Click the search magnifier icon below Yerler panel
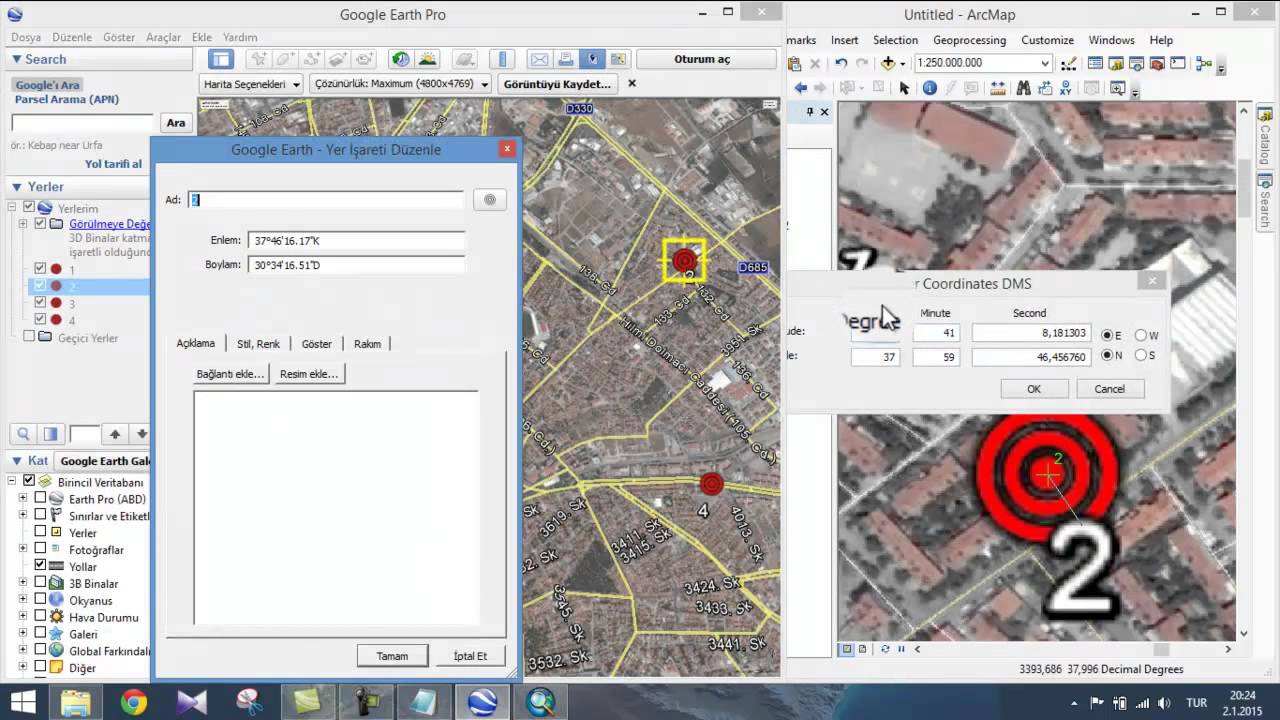This screenshot has height=720, width=1280. pyautogui.click(x=23, y=434)
